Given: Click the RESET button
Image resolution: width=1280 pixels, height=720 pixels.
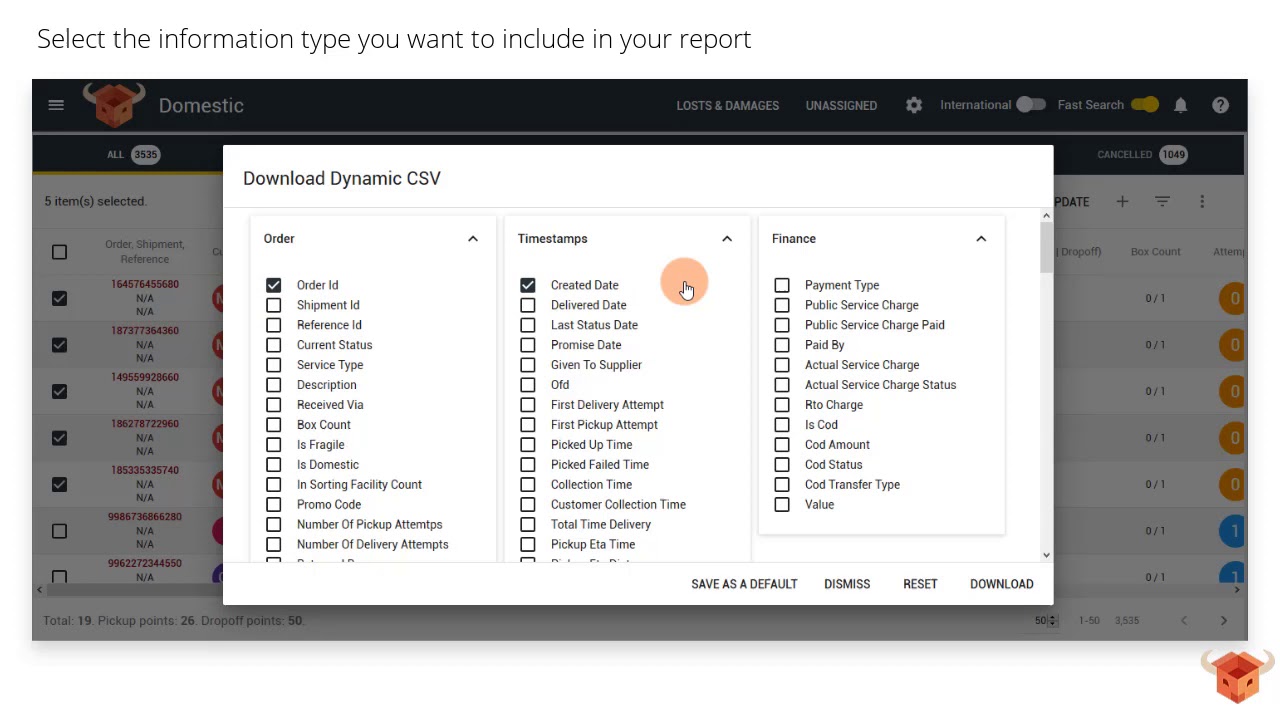Looking at the screenshot, I should click(x=920, y=584).
